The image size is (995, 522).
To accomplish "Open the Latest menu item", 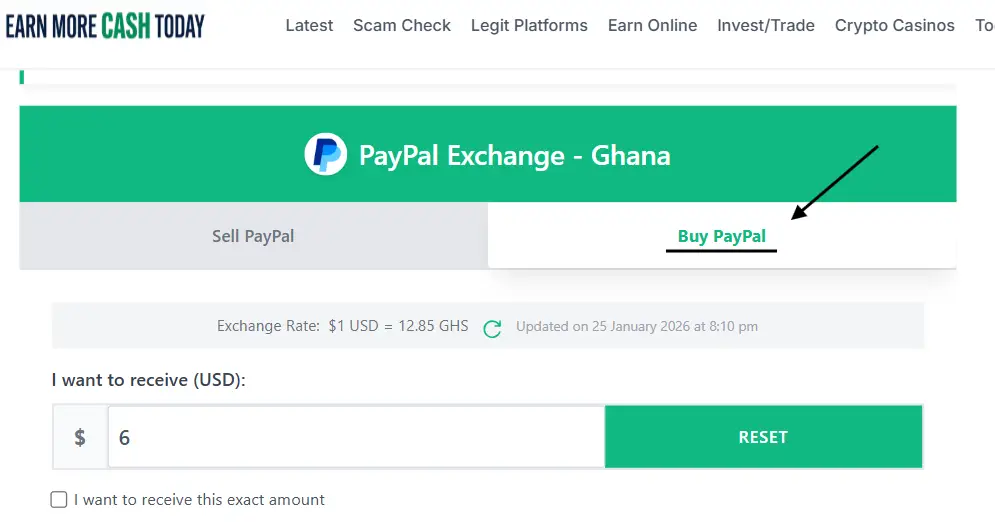I will [x=309, y=26].
